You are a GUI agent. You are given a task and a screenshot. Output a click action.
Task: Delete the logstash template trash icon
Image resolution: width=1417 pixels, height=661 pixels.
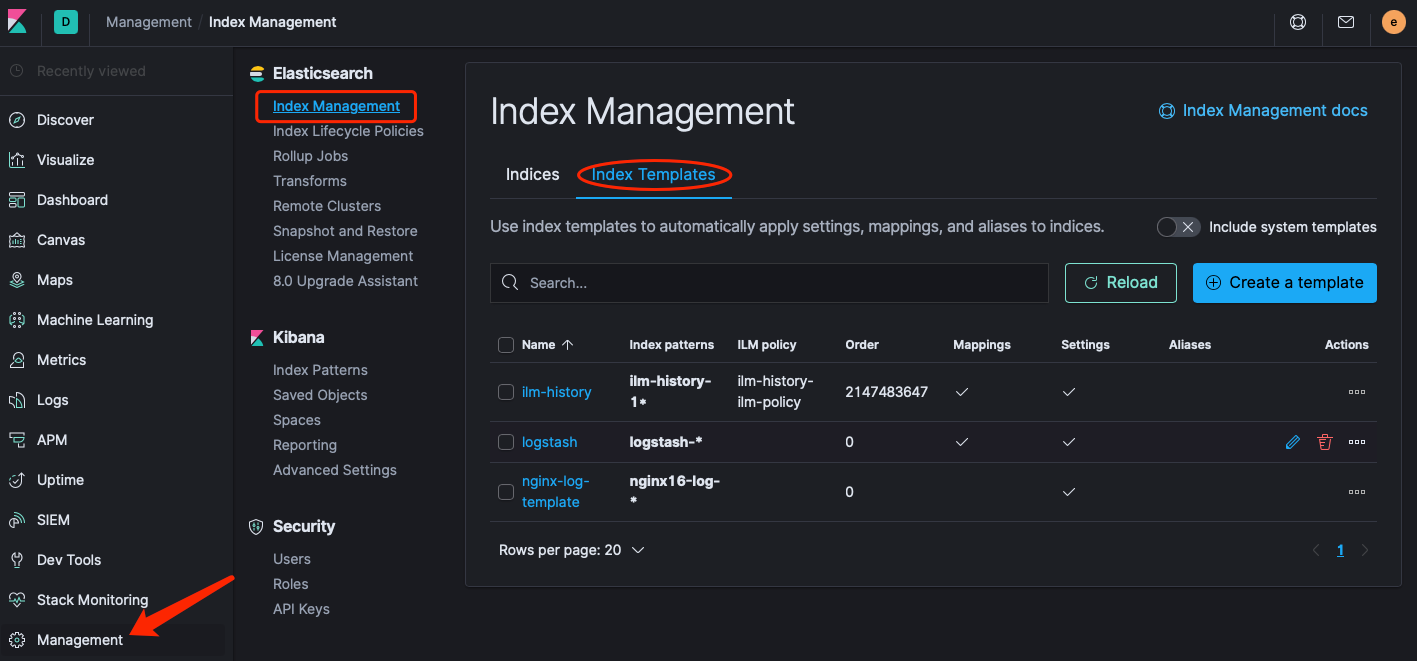click(x=1325, y=442)
